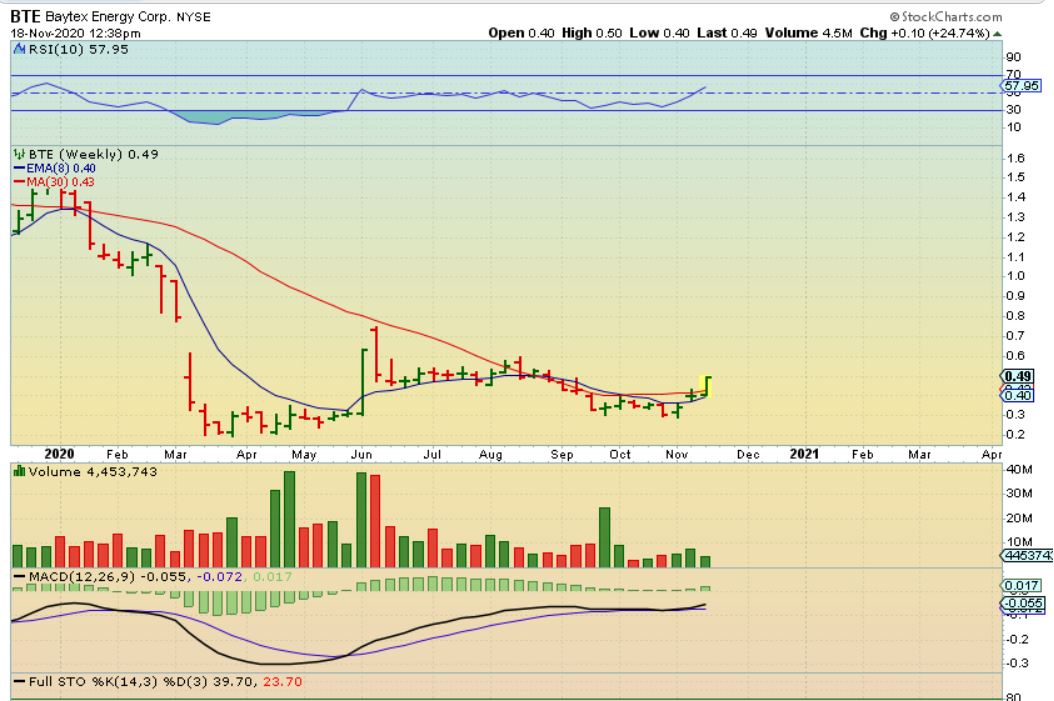The image size is (1054, 701).
Task: Click the BTE (Weekly) 0.49 legend label
Action: (93, 154)
